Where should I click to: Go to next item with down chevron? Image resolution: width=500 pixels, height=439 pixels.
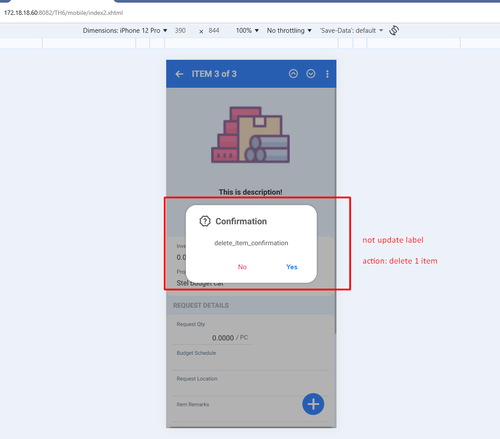point(311,74)
